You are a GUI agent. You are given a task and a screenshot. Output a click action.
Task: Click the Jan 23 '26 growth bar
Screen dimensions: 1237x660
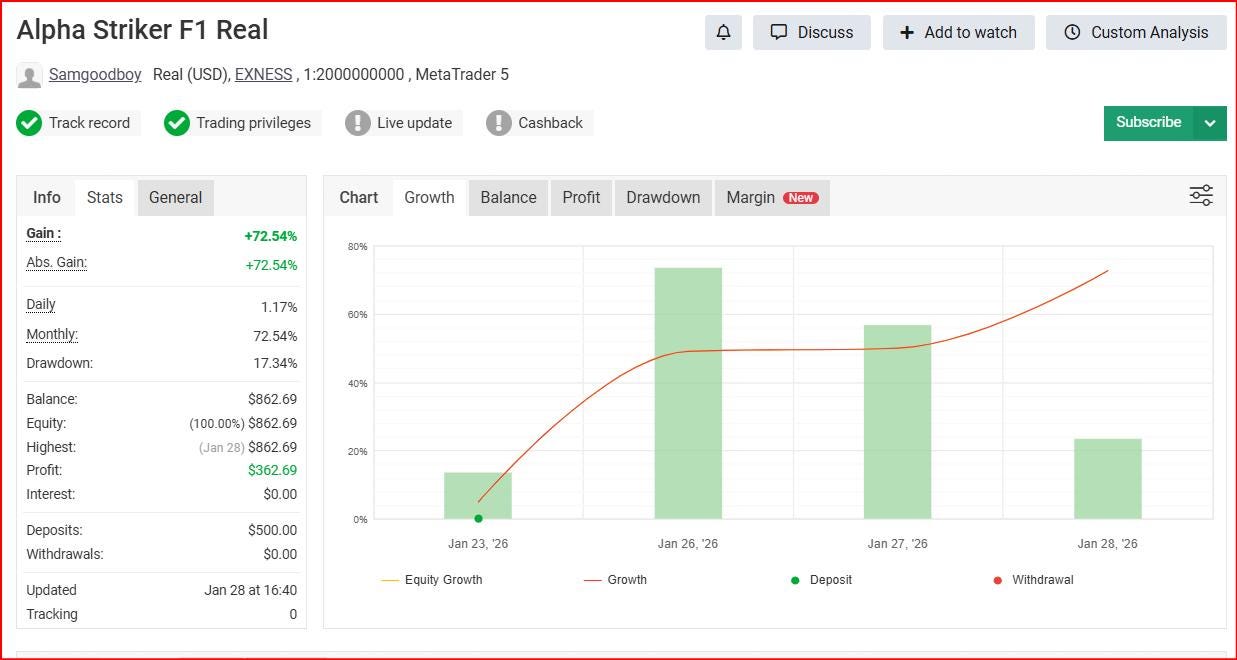pyautogui.click(x=478, y=496)
